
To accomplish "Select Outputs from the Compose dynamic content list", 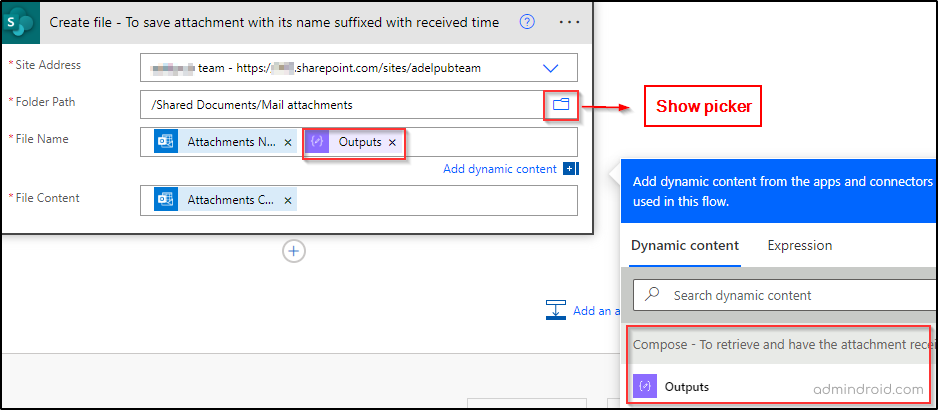I will point(686,386).
